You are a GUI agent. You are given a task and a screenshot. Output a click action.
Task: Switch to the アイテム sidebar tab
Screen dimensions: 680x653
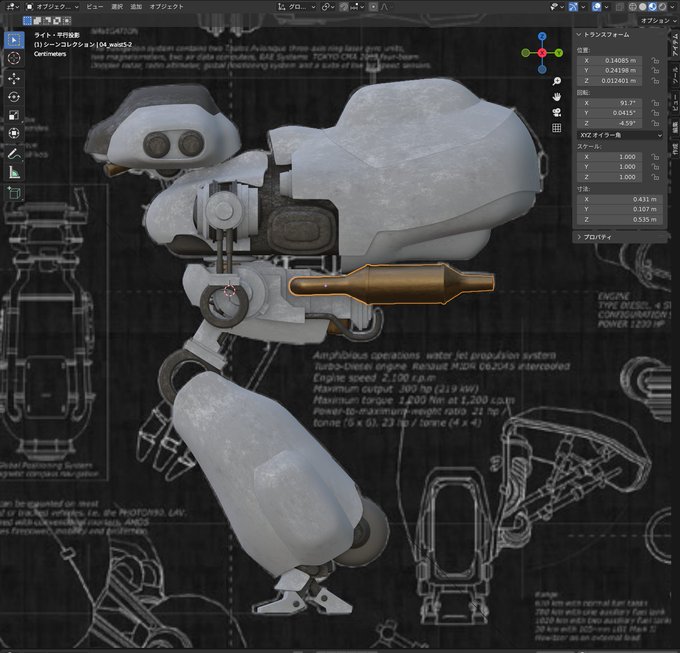pos(675,44)
